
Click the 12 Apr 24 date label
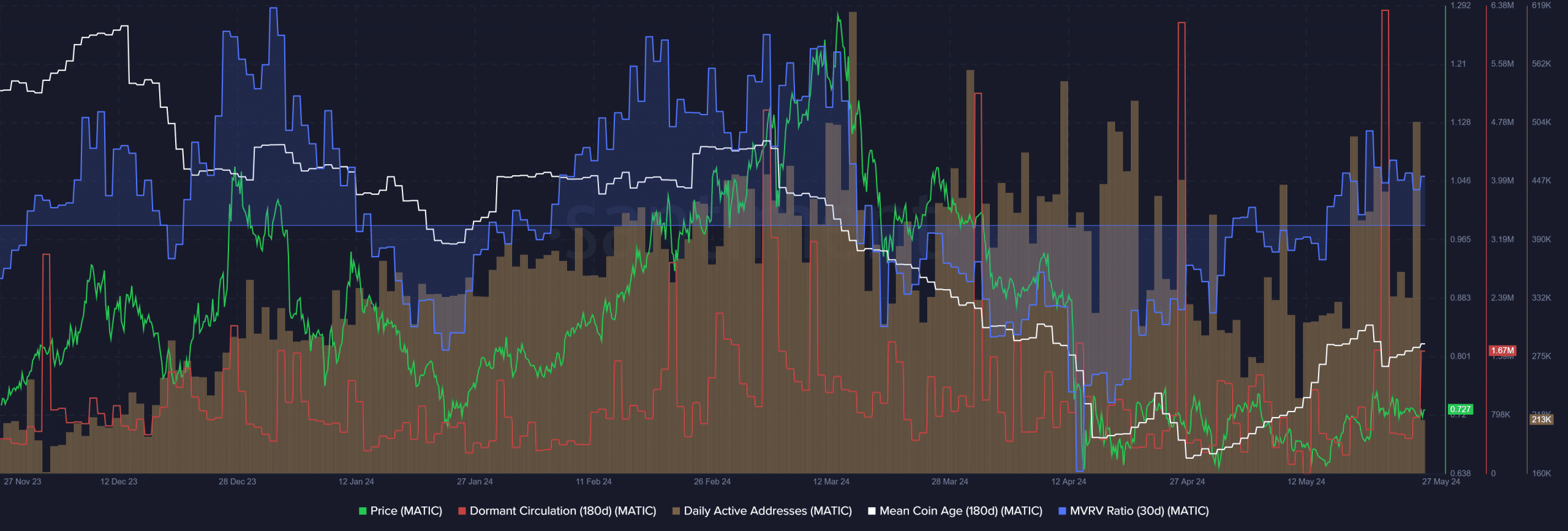click(1069, 481)
